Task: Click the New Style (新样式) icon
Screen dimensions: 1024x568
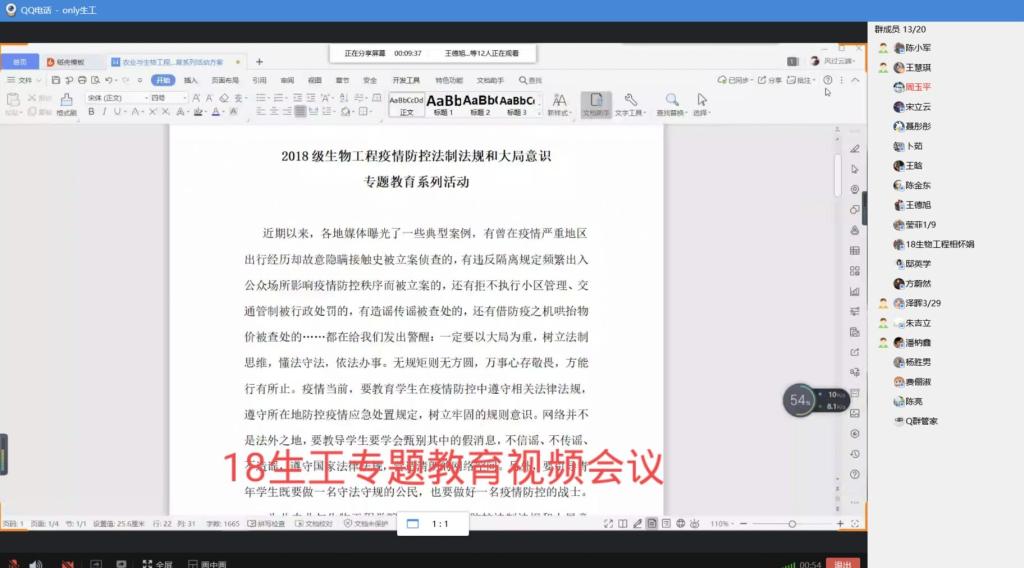Action: pos(559,101)
